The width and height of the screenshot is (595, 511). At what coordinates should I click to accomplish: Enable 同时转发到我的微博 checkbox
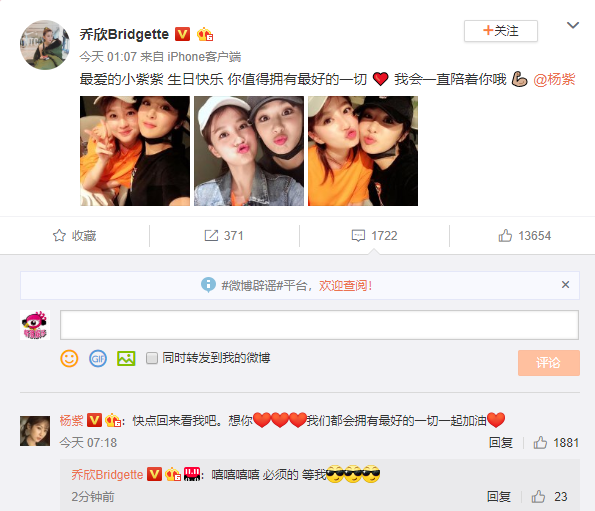pyautogui.click(x=152, y=358)
